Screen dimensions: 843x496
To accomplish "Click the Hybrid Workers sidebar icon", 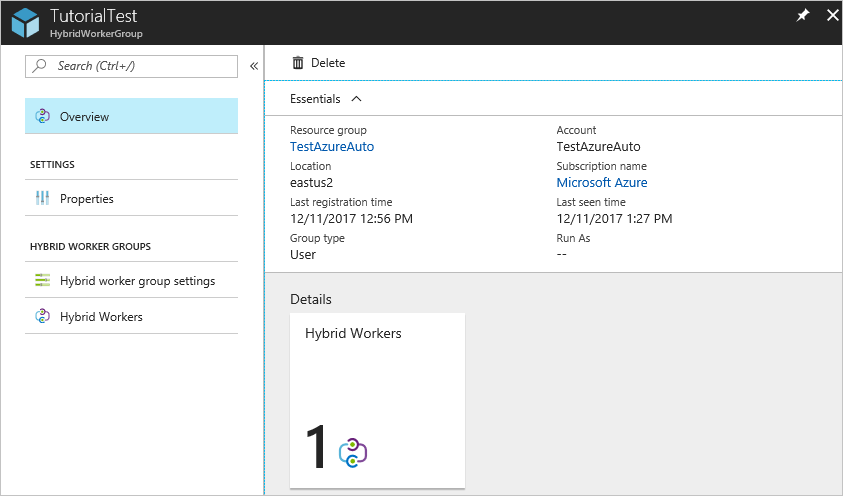I will (43, 317).
